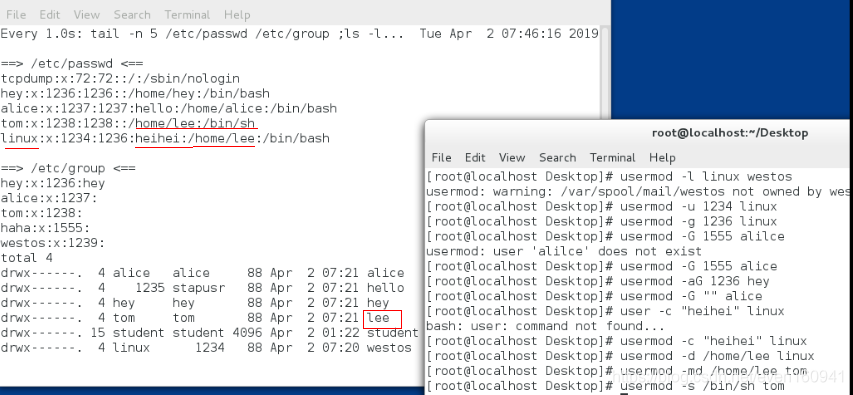The image size is (853, 395).
Task: Click the 'total 4' line
Action: coord(26,258)
